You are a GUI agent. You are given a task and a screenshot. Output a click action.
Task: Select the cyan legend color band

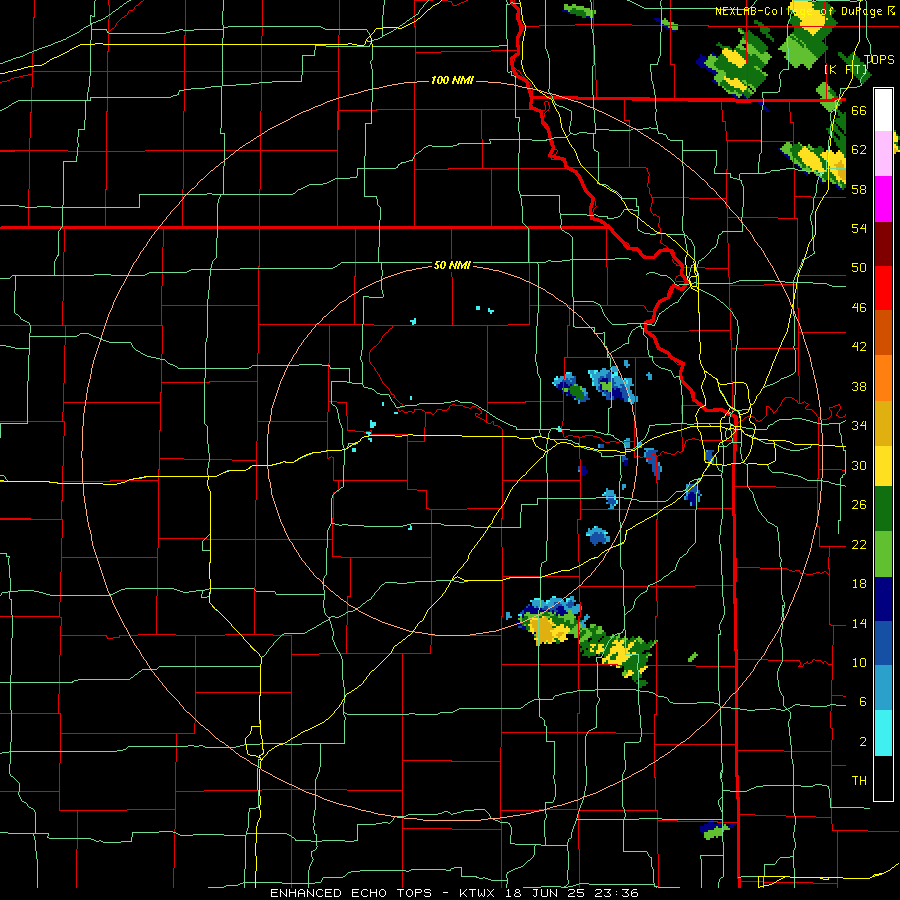click(x=883, y=733)
